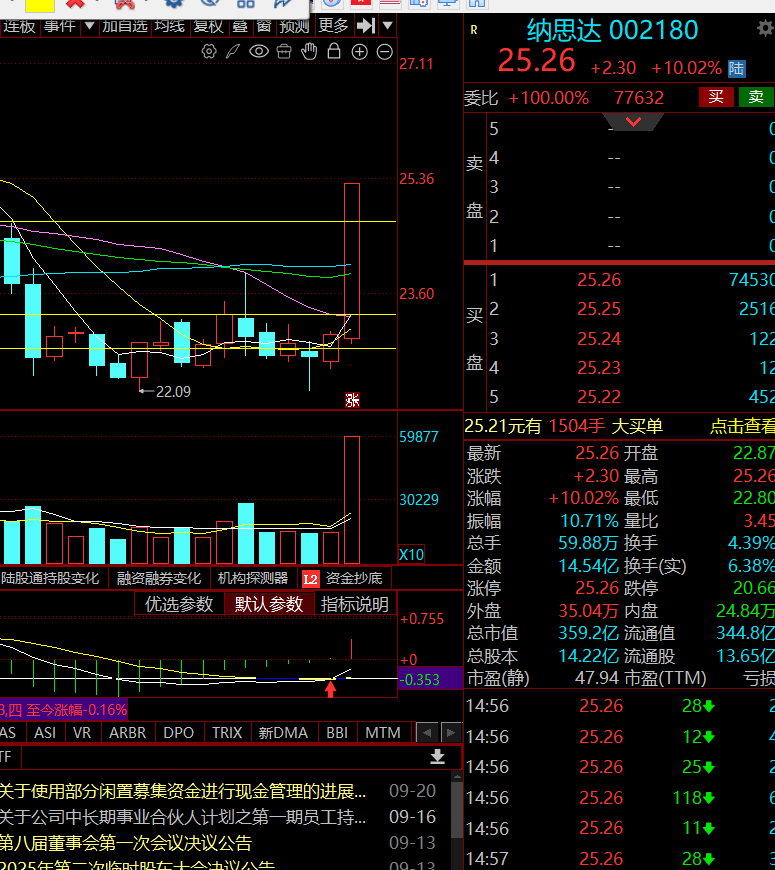Select ARBR indicator tab

[x=128, y=732]
